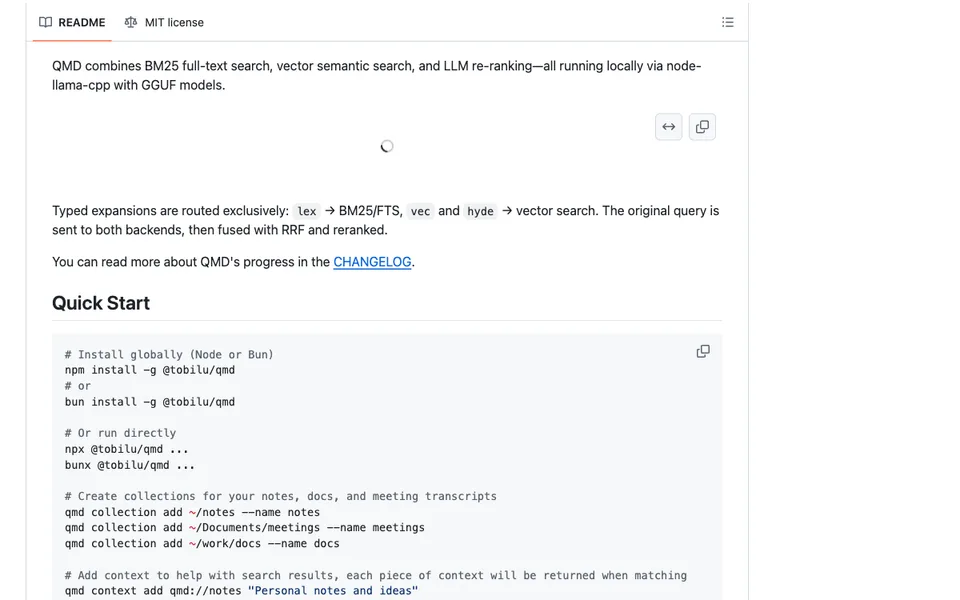The image size is (960, 600).
Task: Click line 'qmd collection add ~/work/docs --name docs'
Action: (x=202, y=543)
